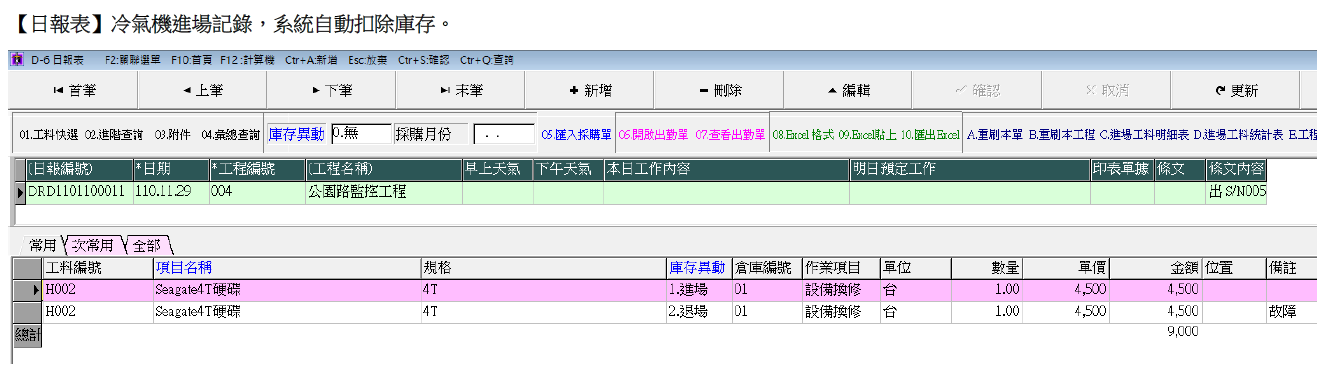Click the 採購月份 date input field
This screenshot has width=1317, height=369.
505,134
